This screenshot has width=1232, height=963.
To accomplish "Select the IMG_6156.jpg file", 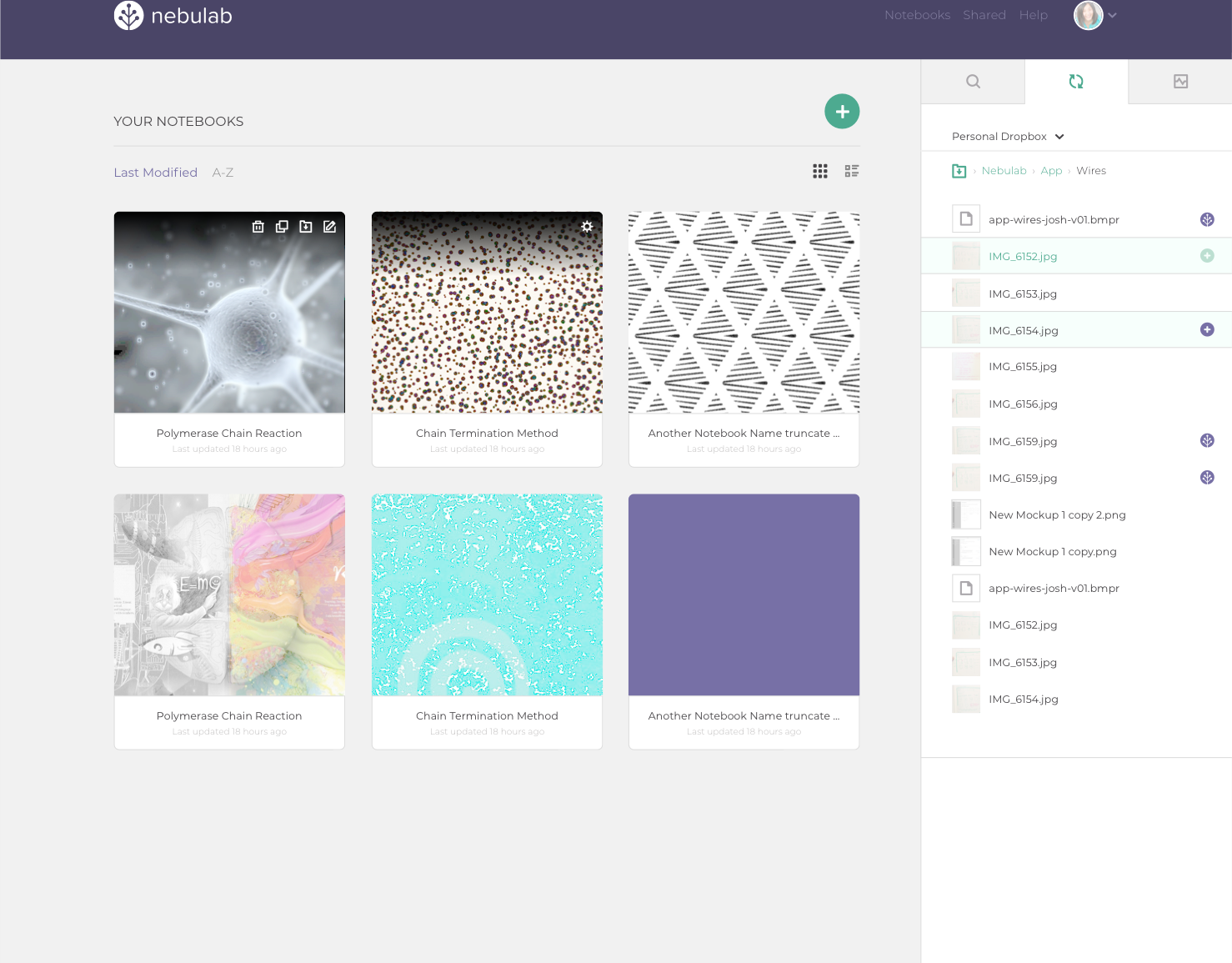I will [1076, 404].
